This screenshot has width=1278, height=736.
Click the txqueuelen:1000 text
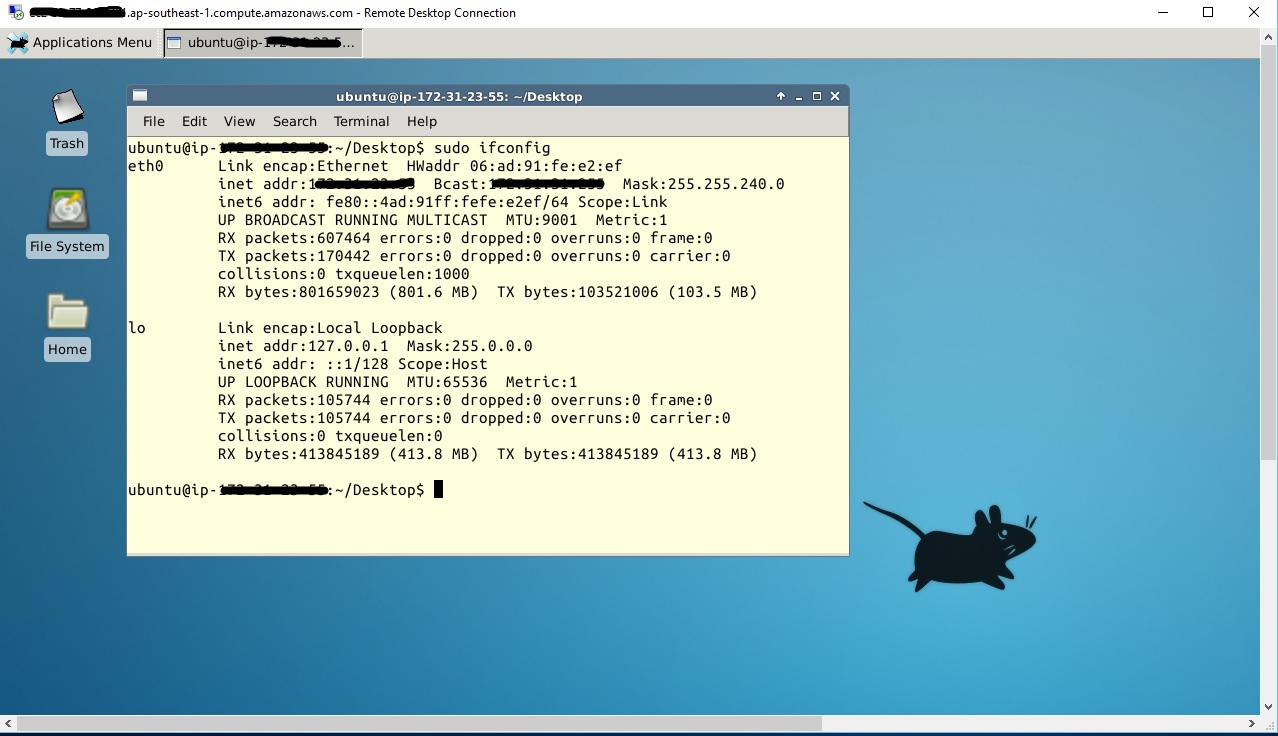402,274
